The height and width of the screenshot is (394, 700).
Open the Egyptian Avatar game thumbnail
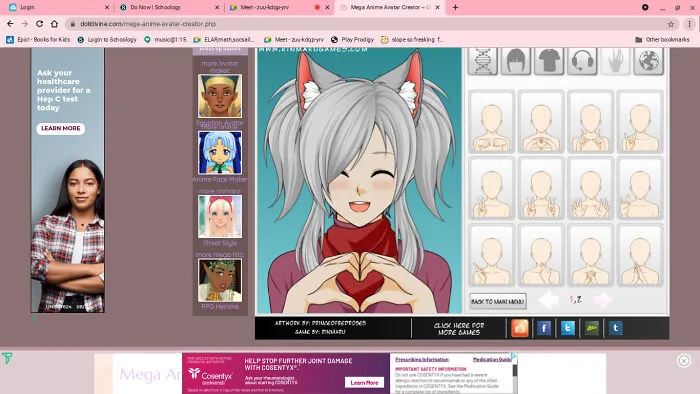point(220,96)
